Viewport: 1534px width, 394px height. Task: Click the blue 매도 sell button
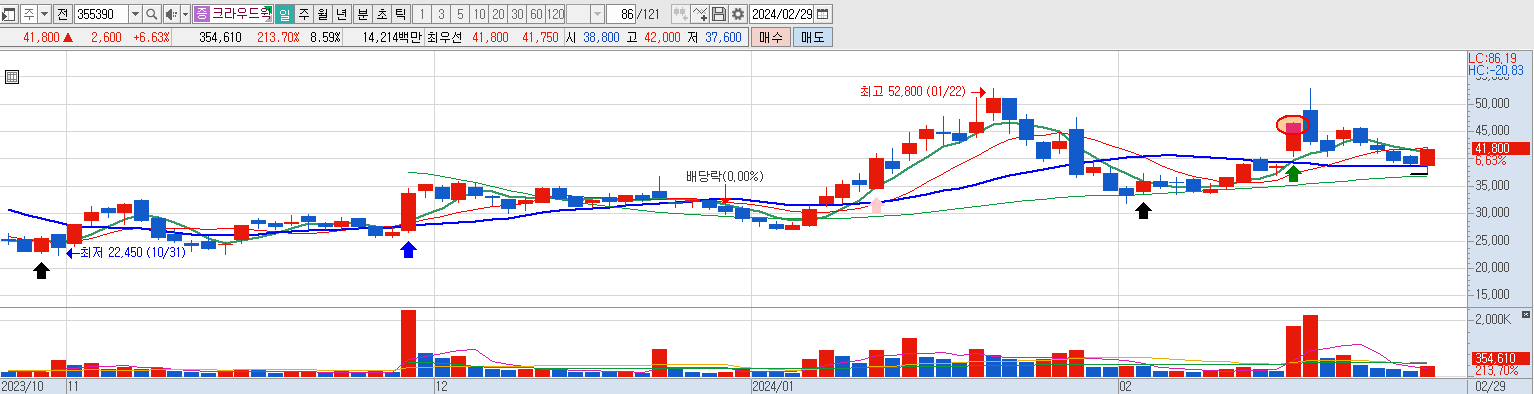coord(812,37)
